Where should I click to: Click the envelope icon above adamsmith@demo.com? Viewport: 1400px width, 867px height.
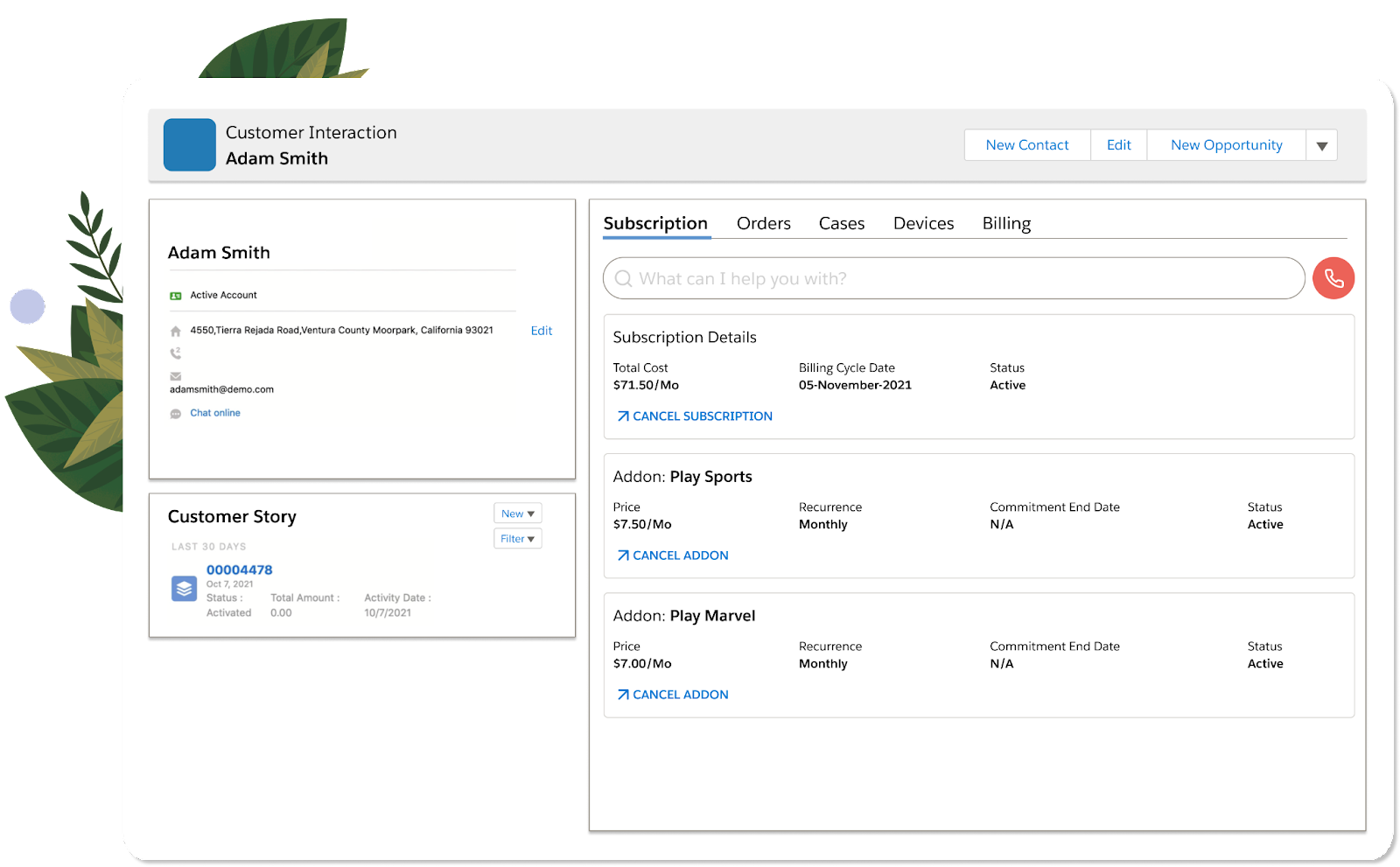(175, 376)
